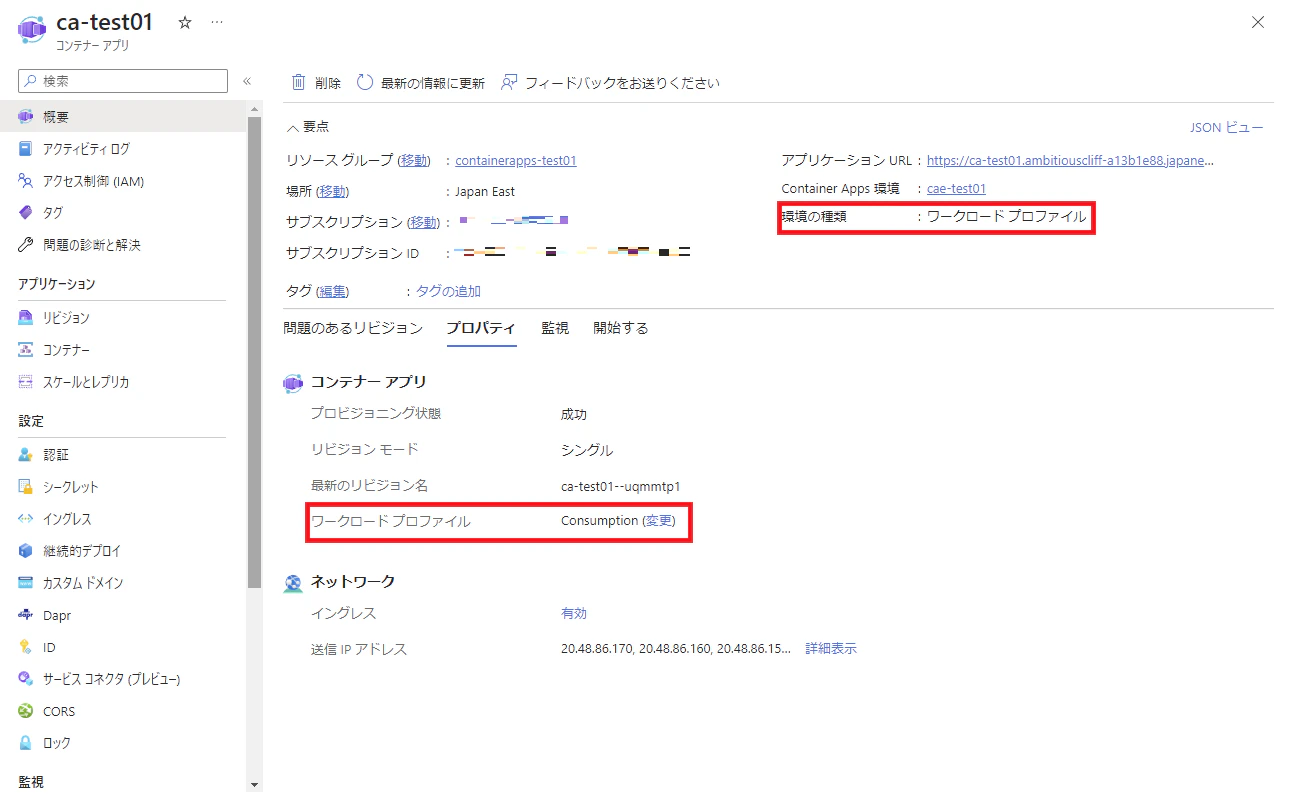Viewport: 1289px width, 794px height.
Task: Click the Dapr sidebar icon
Action: (26, 615)
